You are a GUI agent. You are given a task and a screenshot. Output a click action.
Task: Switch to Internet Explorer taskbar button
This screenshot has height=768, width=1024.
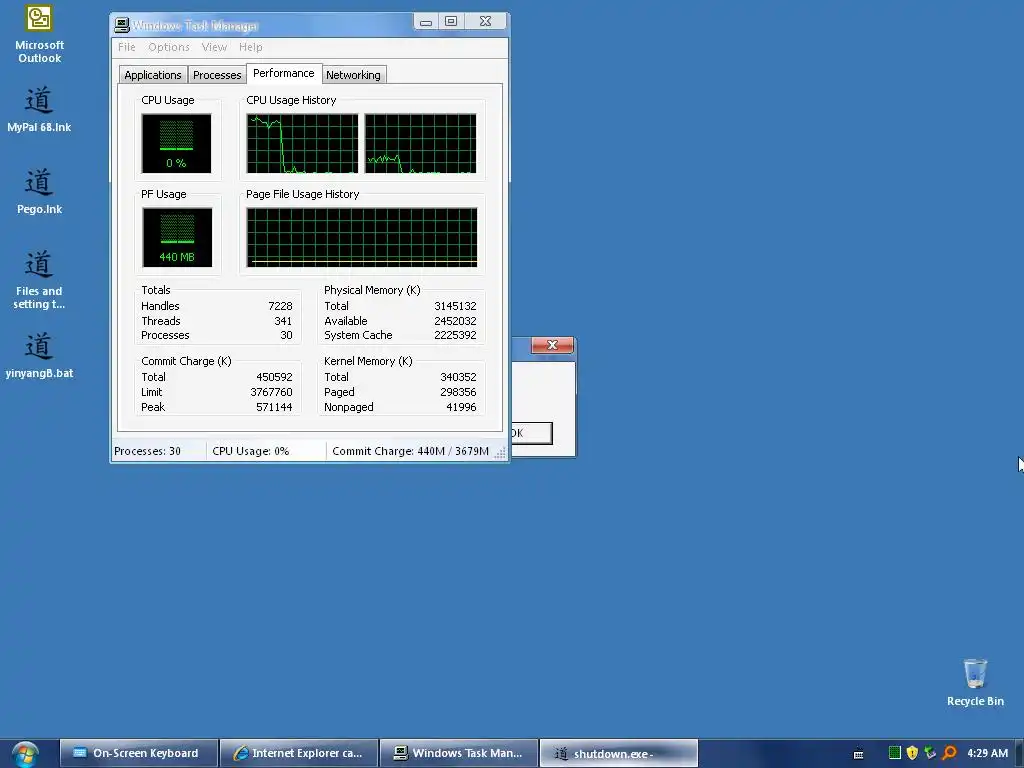(299, 753)
